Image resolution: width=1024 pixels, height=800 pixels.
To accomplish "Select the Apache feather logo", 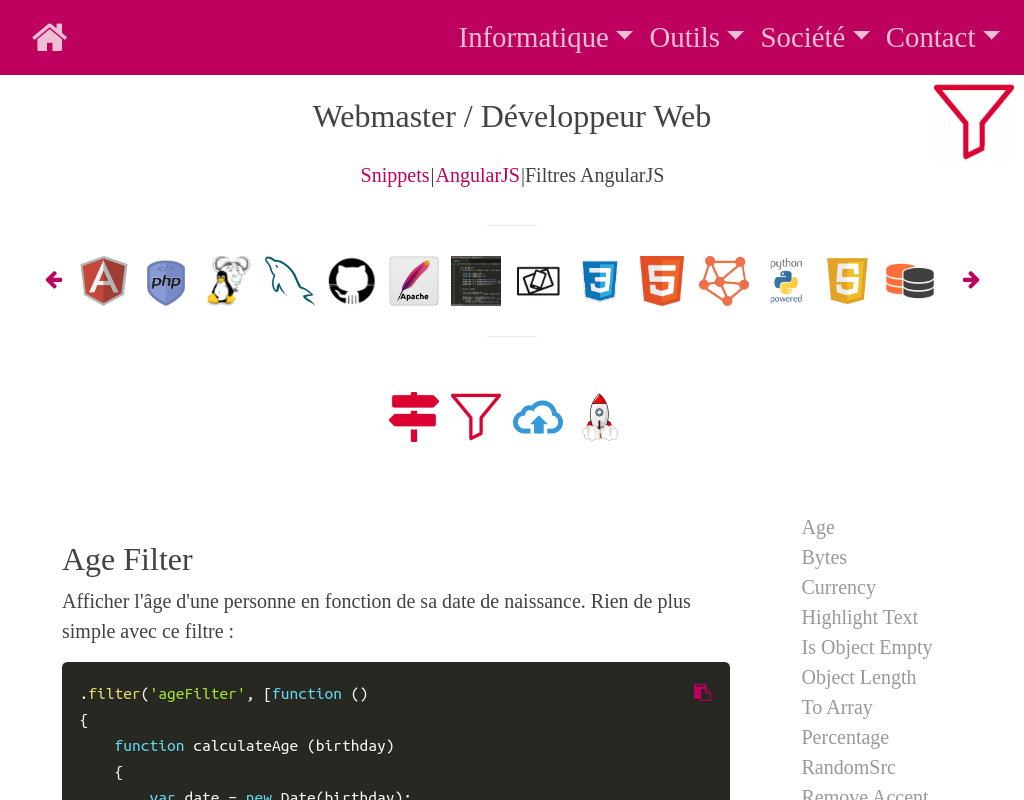I will pyautogui.click(x=414, y=280).
